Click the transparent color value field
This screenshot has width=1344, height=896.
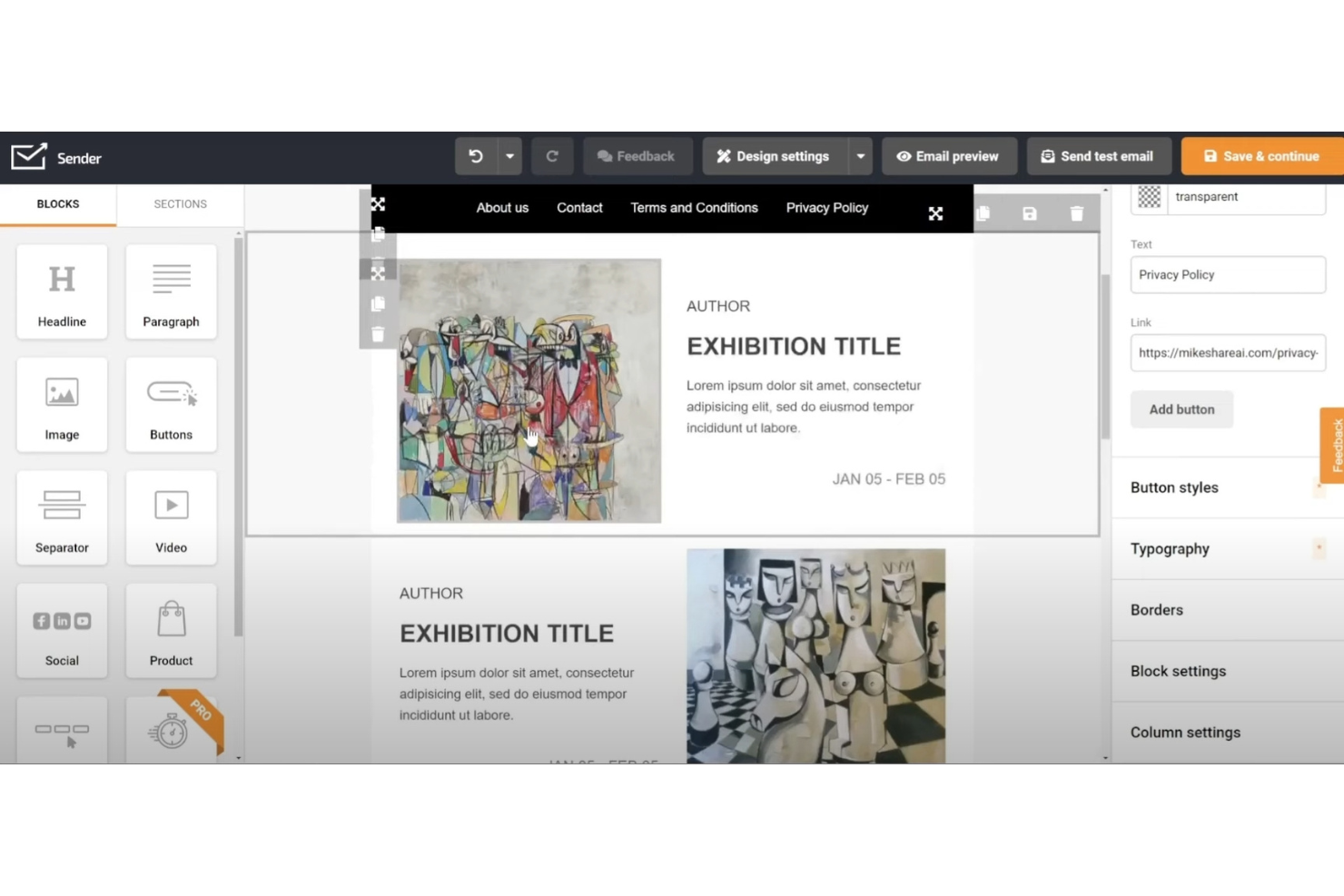(x=1247, y=197)
